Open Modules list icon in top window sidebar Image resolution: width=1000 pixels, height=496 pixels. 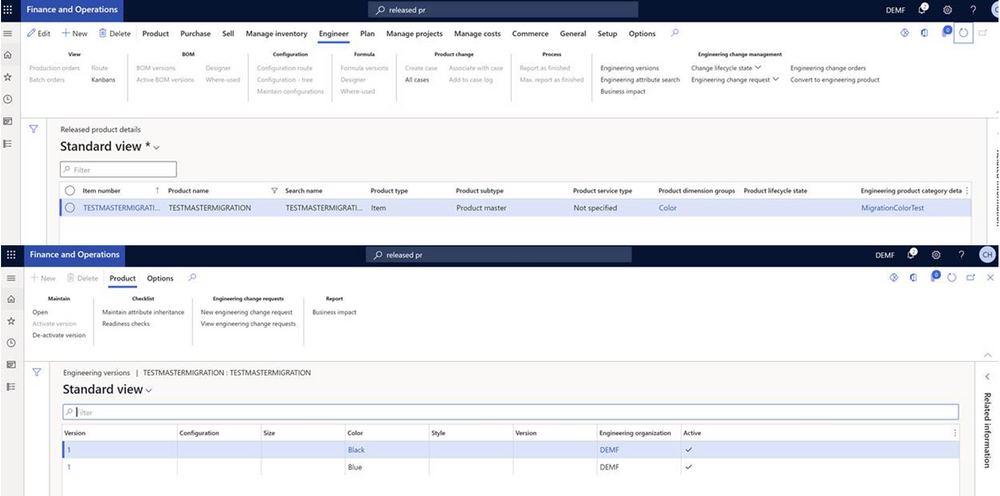point(8,143)
